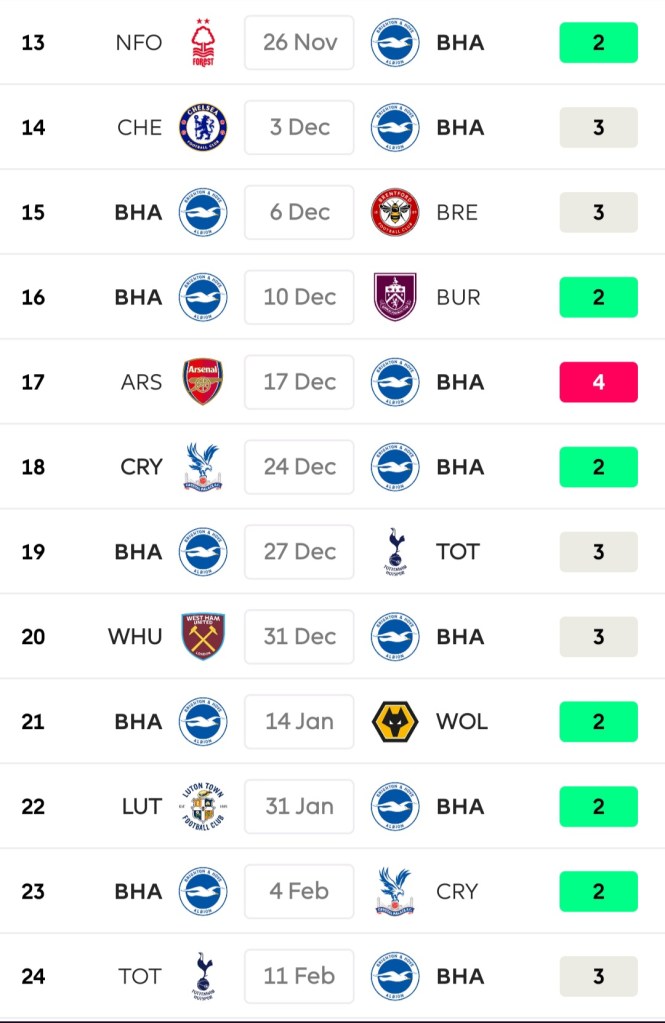Click the Wolves wolf head logo

click(x=395, y=721)
